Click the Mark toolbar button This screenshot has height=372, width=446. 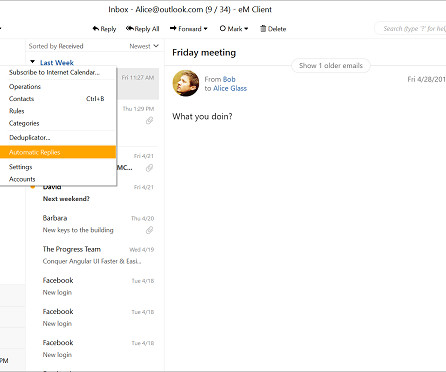click(x=234, y=29)
